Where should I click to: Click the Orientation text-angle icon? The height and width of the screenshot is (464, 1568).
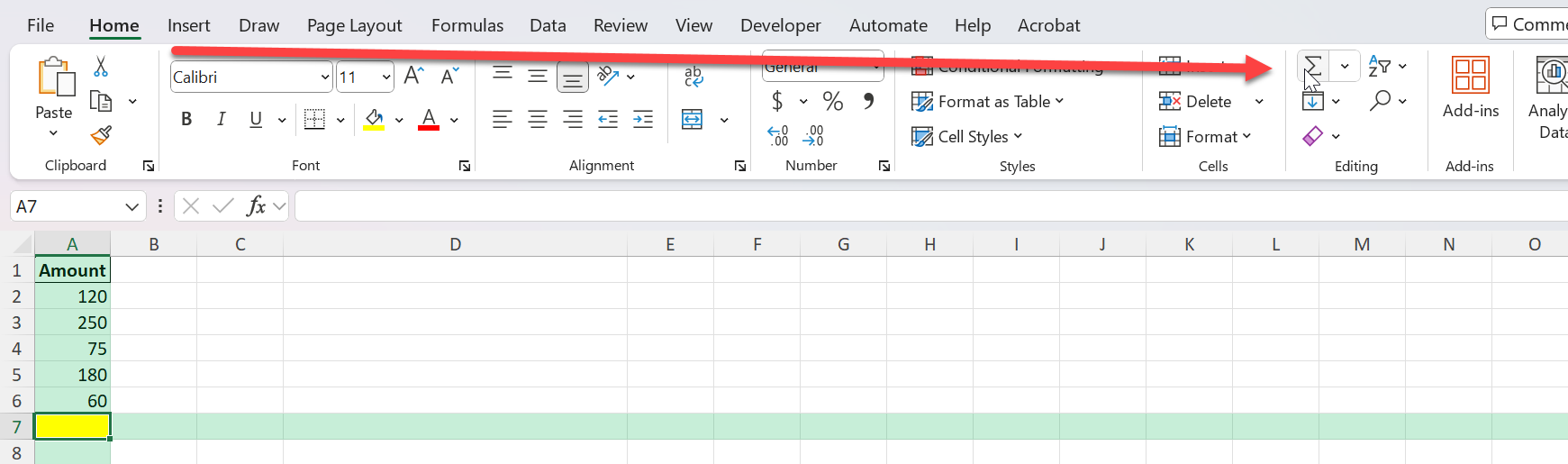click(x=609, y=77)
